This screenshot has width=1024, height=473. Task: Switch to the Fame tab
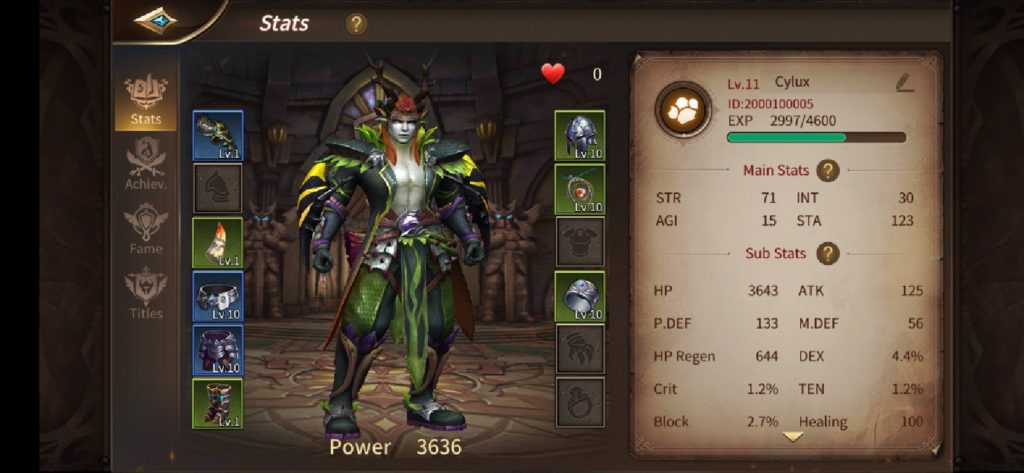click(146, 229)
